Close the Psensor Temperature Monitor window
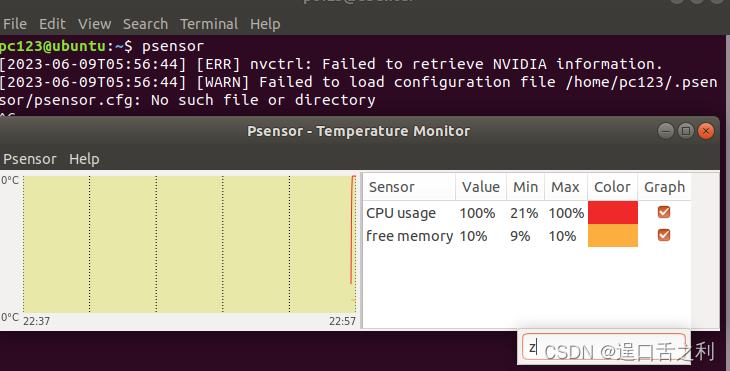The height and width of the screenshot is (371, 730). coord(706,131)
